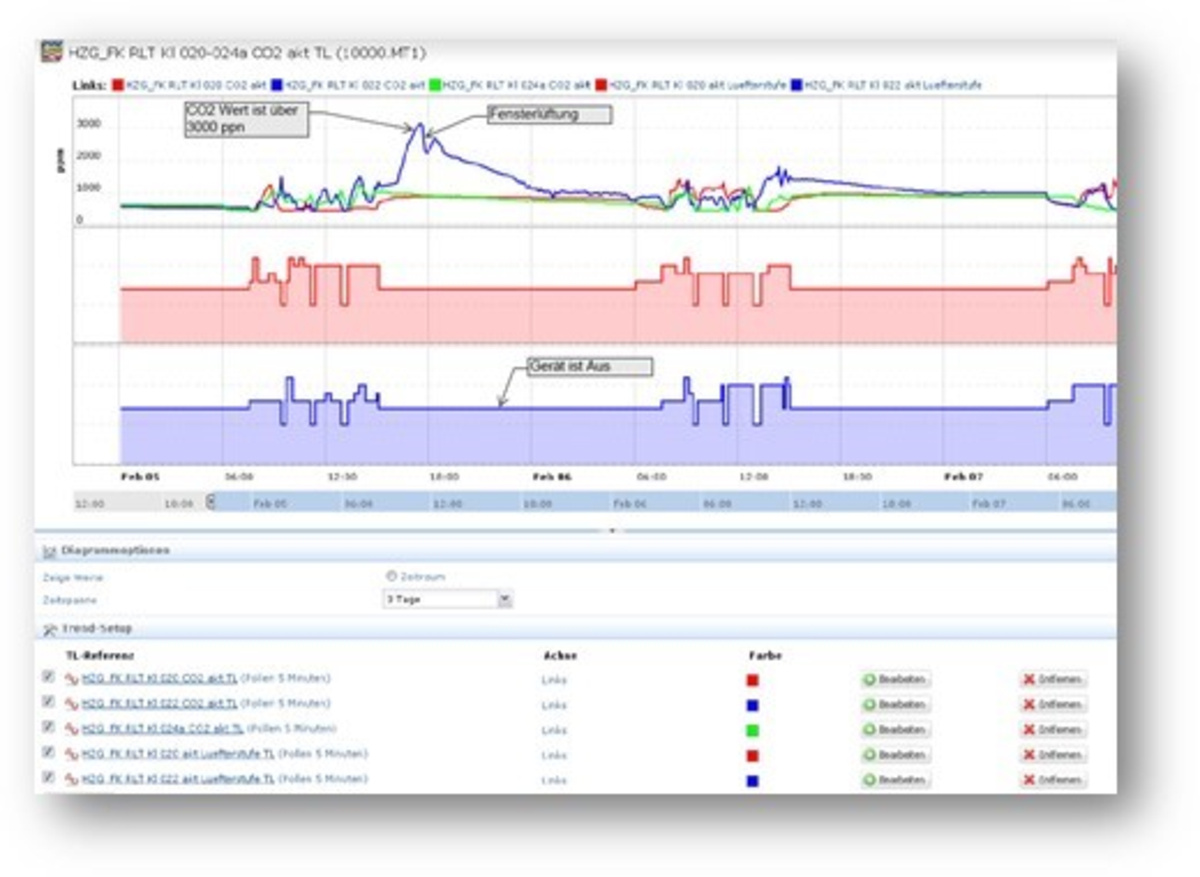Click Entfernen for the KI 024a CO2 row

(1053, 730)
